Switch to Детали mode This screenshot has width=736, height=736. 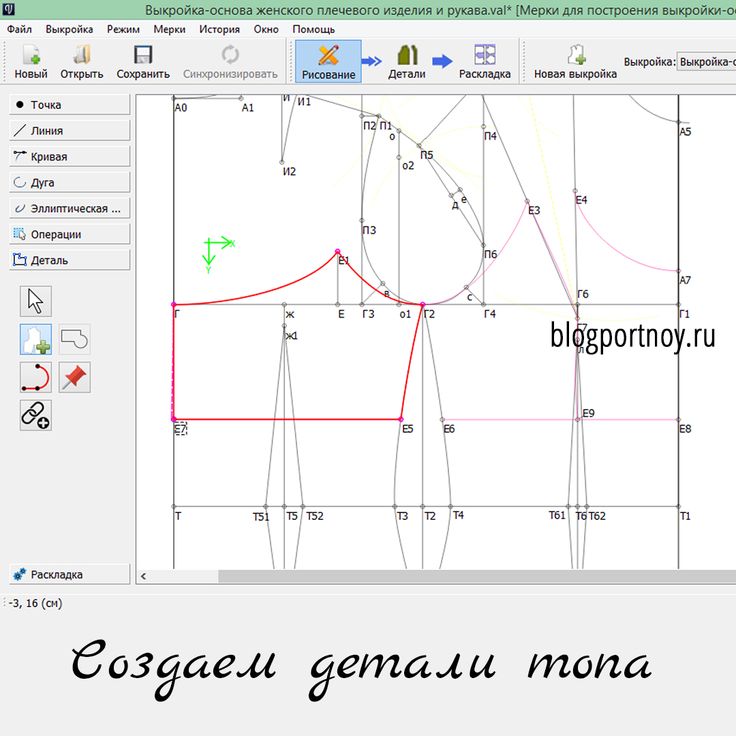tap(406, 61)
